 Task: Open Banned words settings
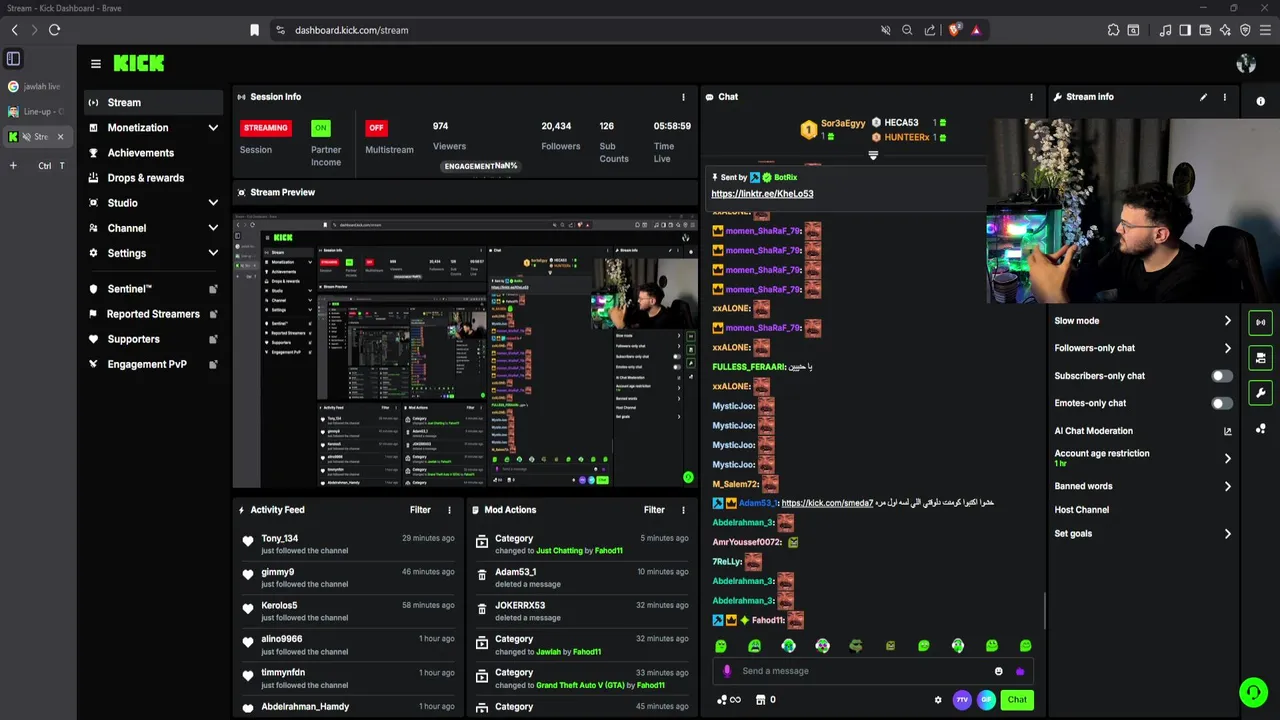click(1143, 486)
